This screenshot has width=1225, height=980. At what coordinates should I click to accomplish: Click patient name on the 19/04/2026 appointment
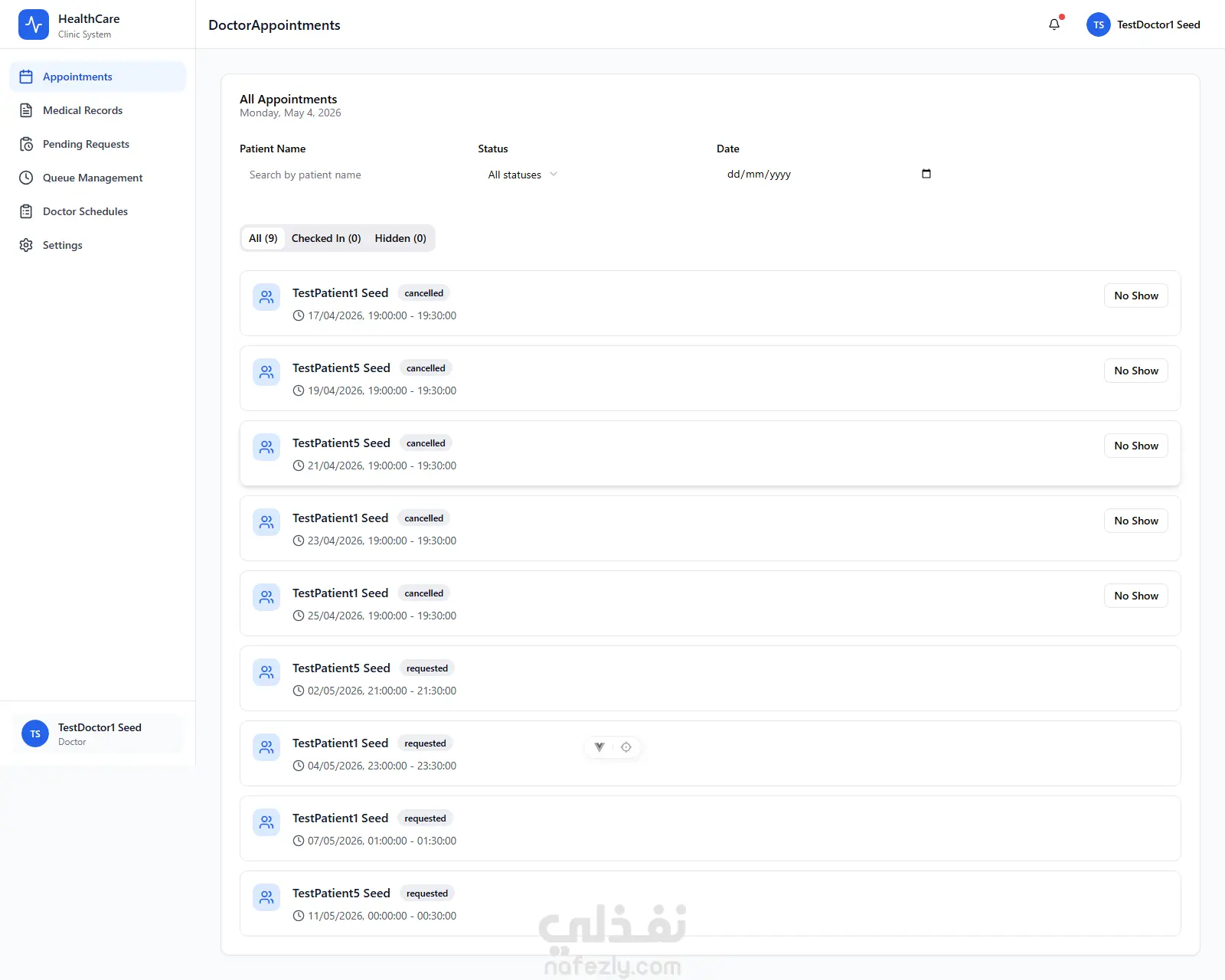click(341, 368)
